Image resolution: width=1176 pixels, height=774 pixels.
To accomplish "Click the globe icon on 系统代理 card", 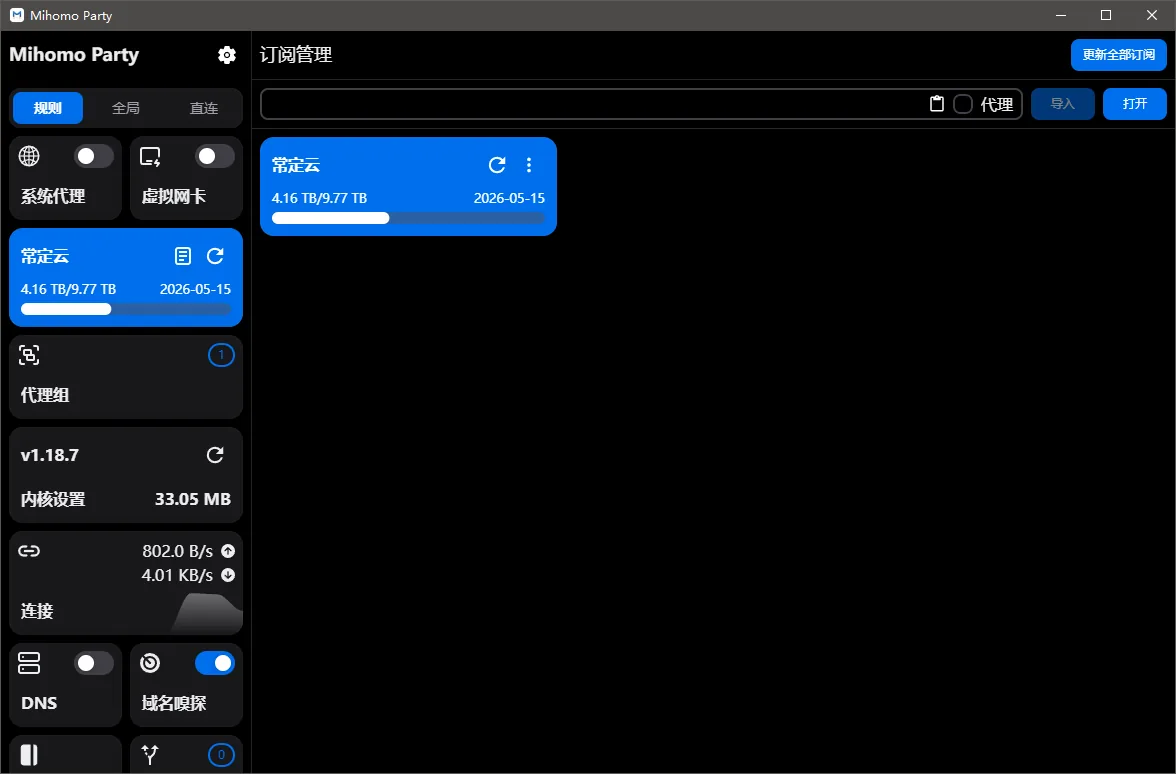I will 29,156.
